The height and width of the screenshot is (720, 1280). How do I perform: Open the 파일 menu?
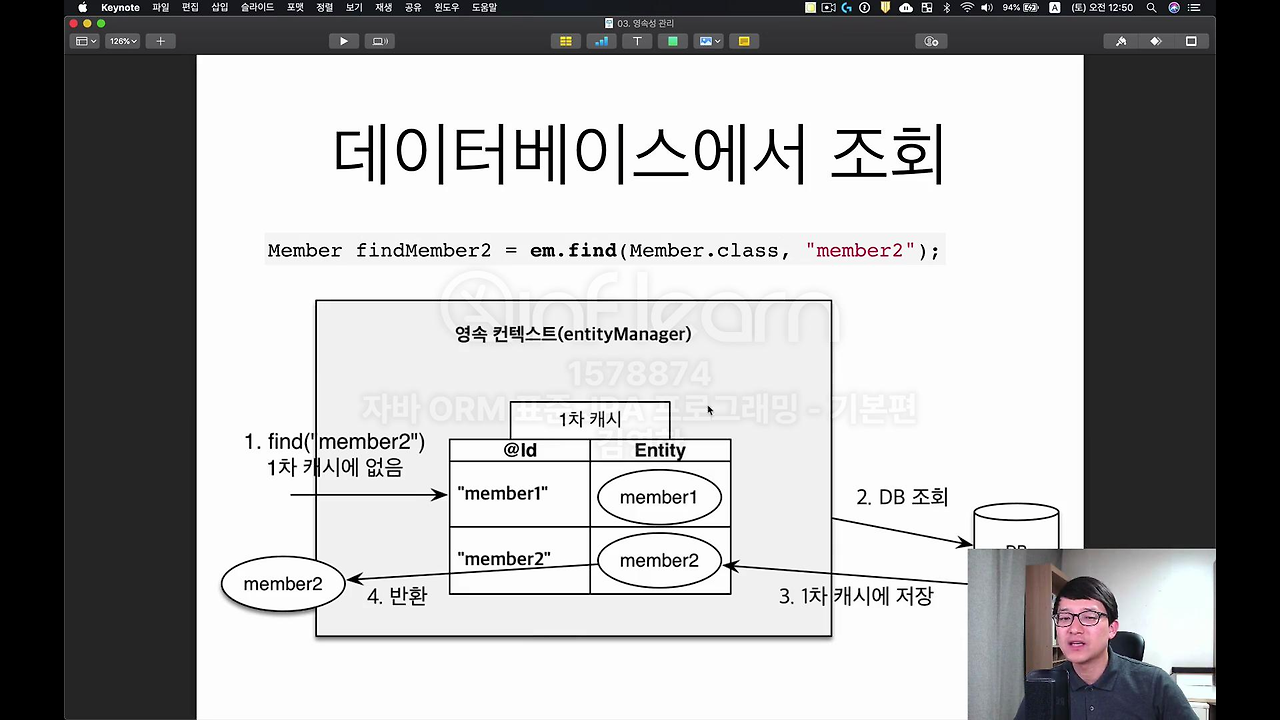[161, 7]
